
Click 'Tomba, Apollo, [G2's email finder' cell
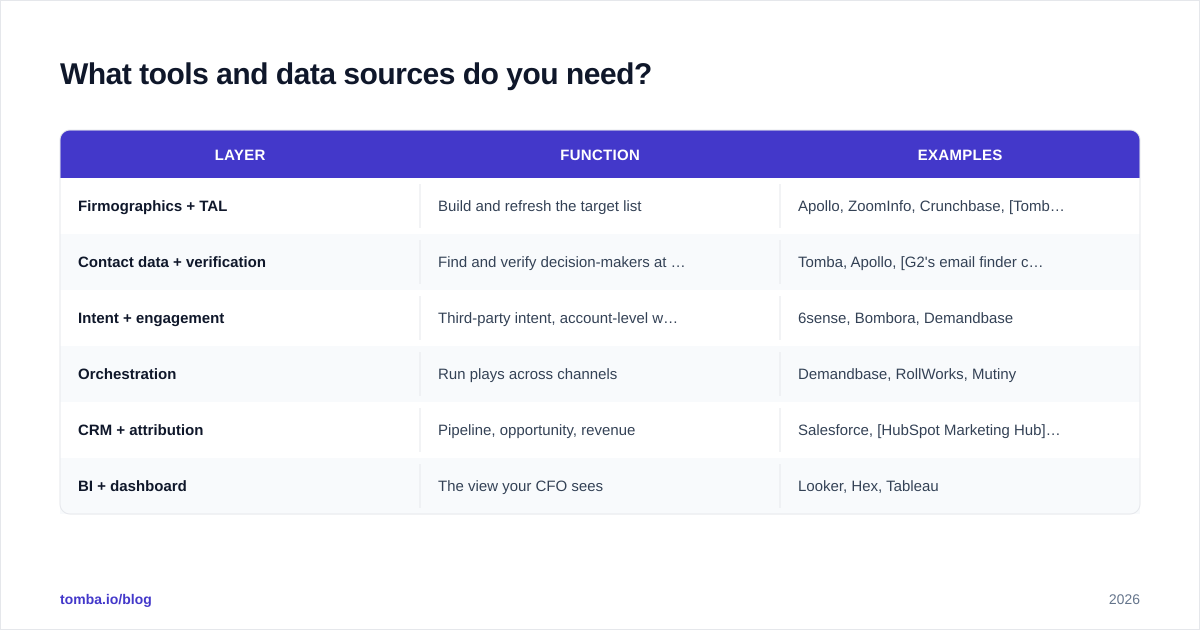click(x=960, y=262)
